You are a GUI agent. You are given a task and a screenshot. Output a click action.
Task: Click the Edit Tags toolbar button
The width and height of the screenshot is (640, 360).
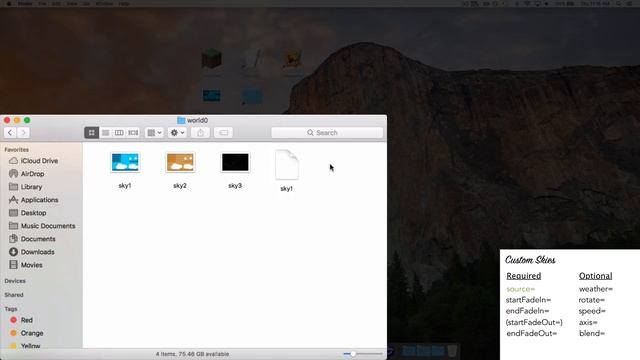tap(223, 133)
